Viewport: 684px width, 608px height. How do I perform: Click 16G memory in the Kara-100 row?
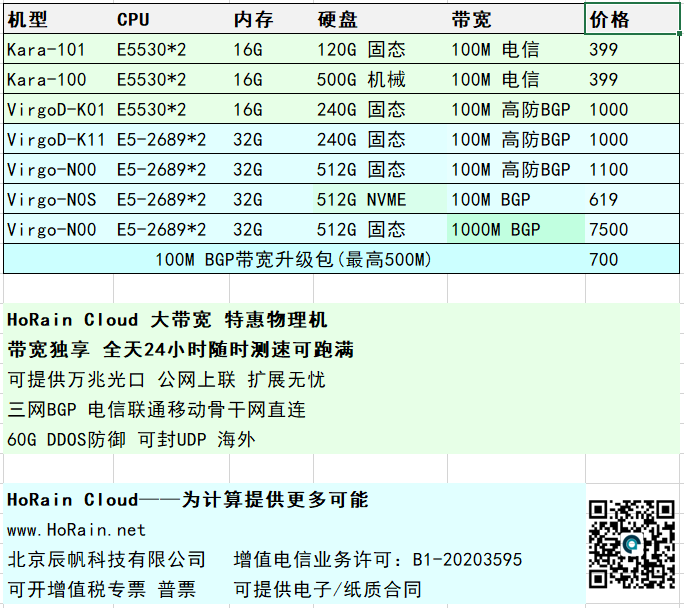point(271,79)
